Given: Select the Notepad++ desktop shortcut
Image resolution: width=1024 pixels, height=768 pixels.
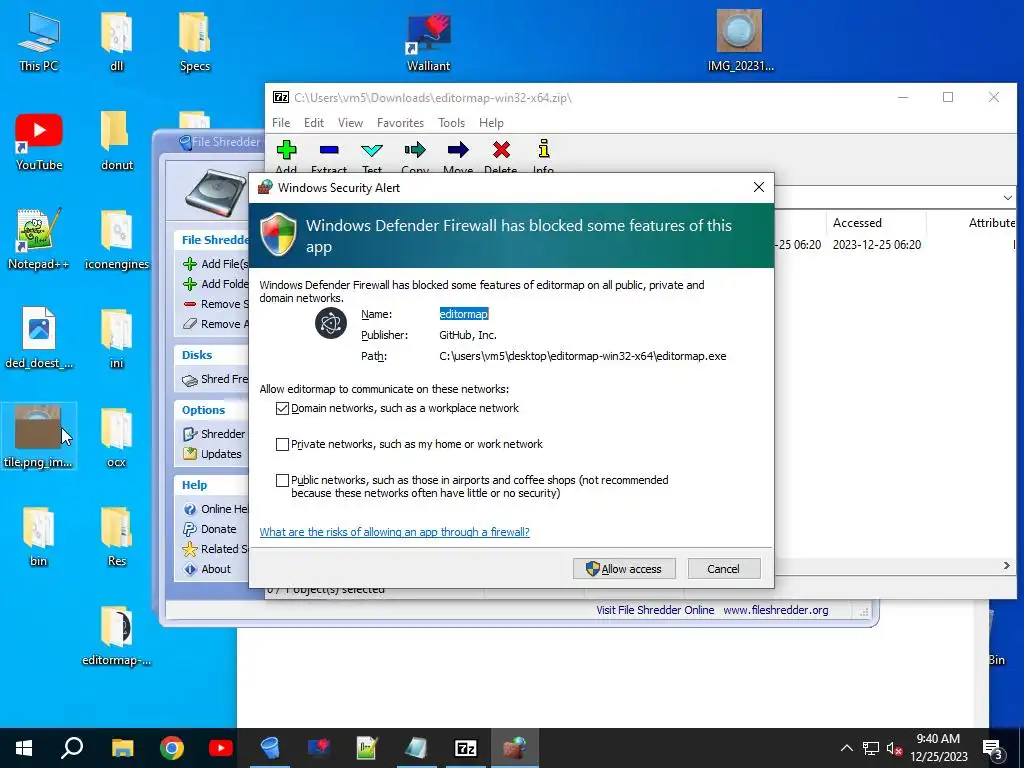Looking at the screenshot, I should click(38, 240).
